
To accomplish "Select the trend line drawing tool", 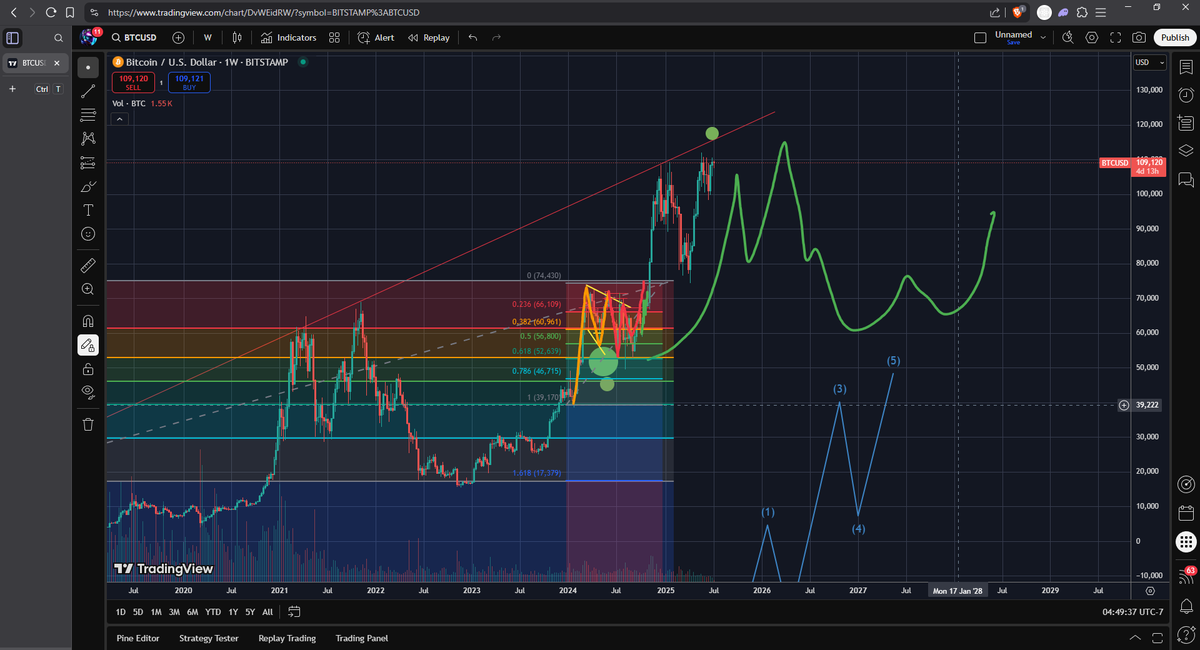I will click(88, 90).
